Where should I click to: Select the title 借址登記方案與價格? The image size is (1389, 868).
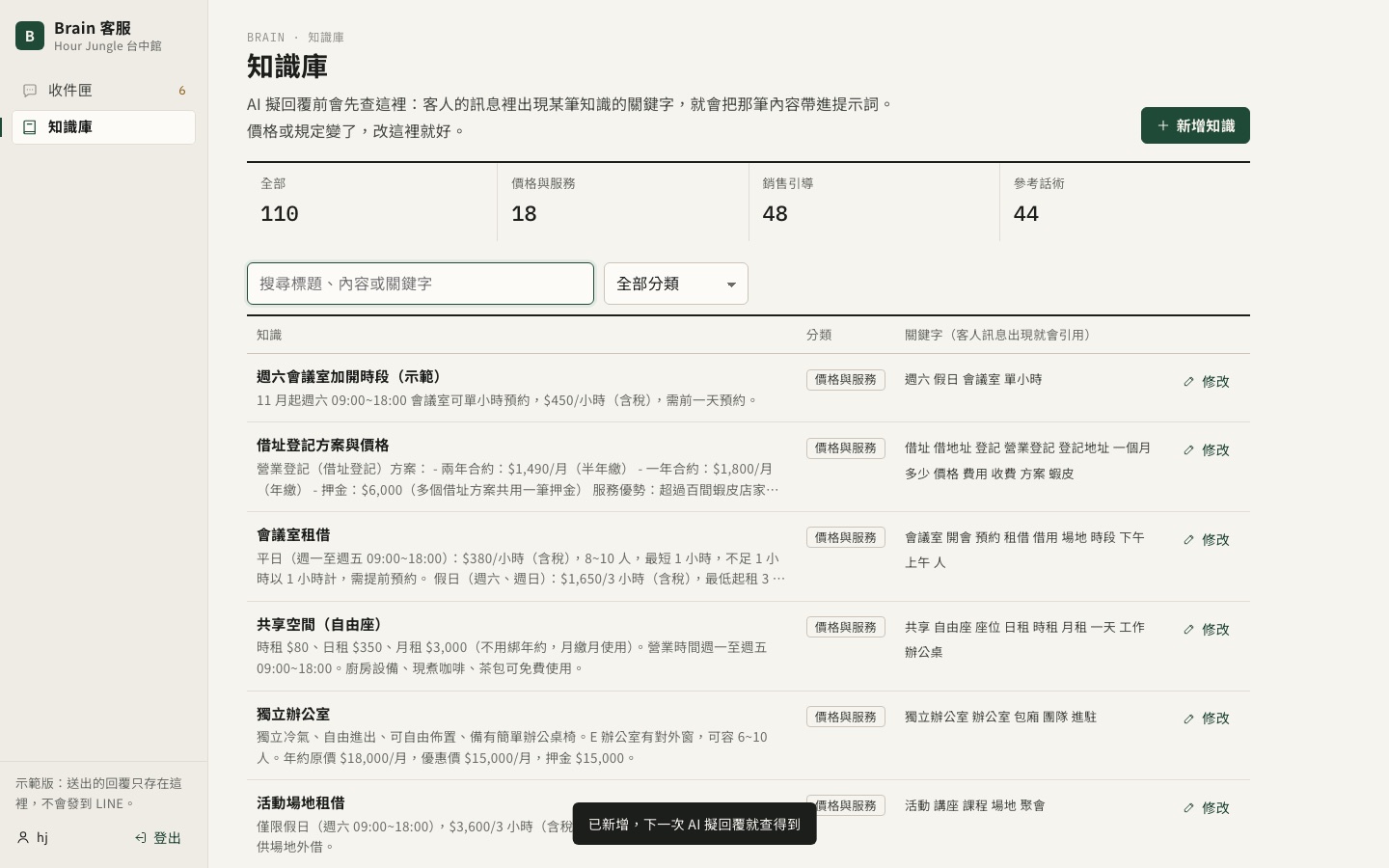click(x=323, y=446)
